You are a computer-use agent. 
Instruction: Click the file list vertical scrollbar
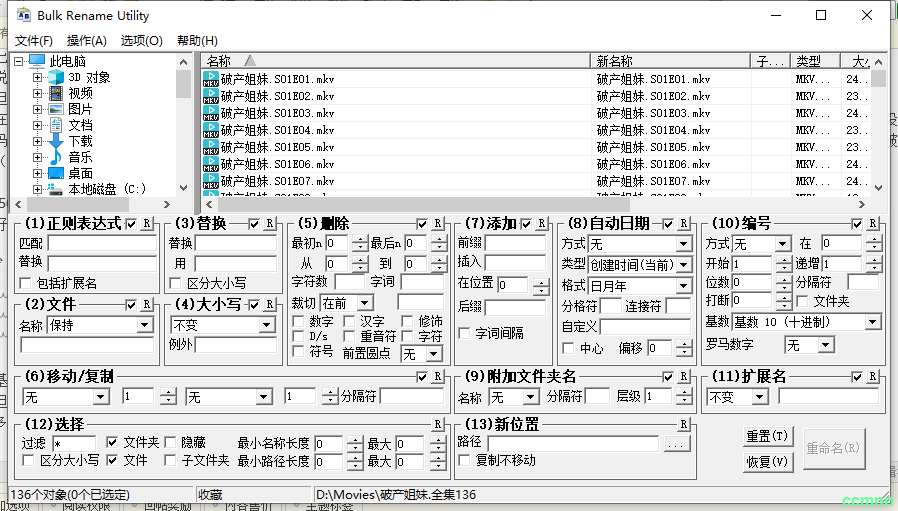[877, 130]
